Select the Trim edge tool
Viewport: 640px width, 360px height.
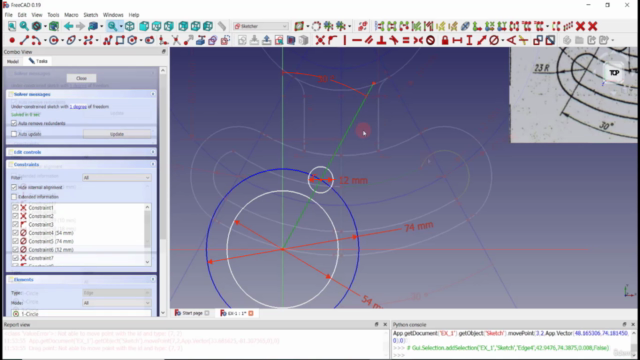176,40
